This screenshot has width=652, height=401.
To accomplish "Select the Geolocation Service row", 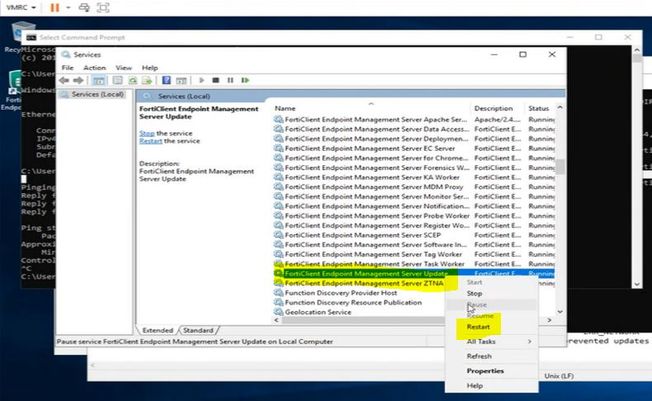I will tap(360, 312).
